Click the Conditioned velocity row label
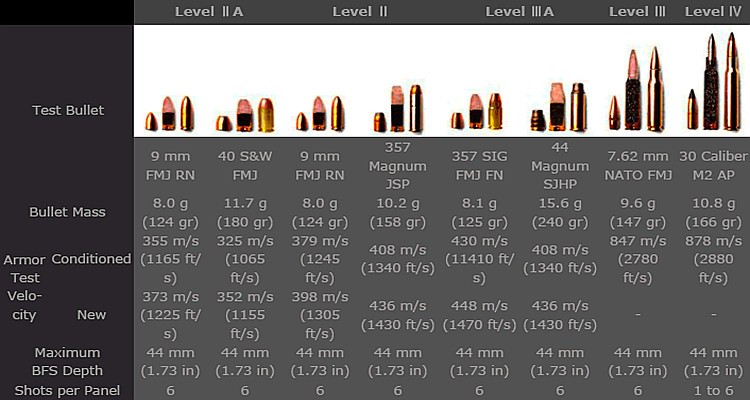750x400 pixels. click(91, 259)
